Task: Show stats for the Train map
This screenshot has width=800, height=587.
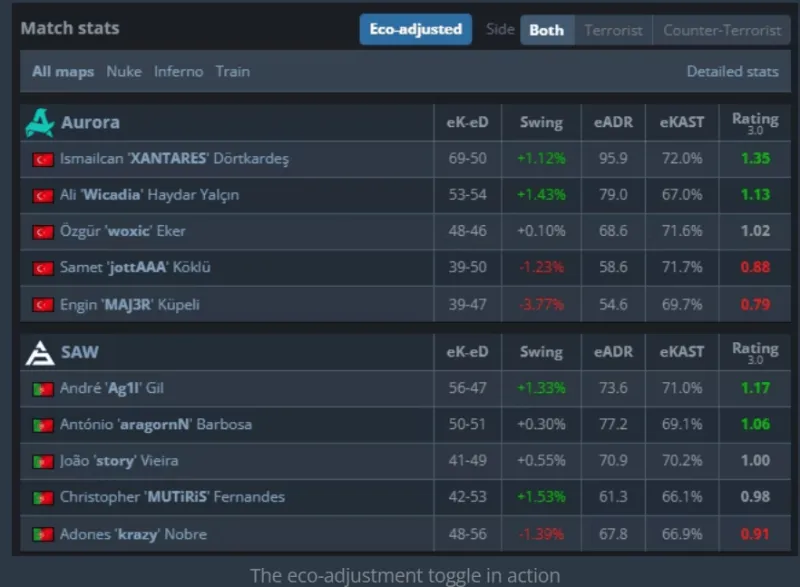Action: tap(232, 72)
